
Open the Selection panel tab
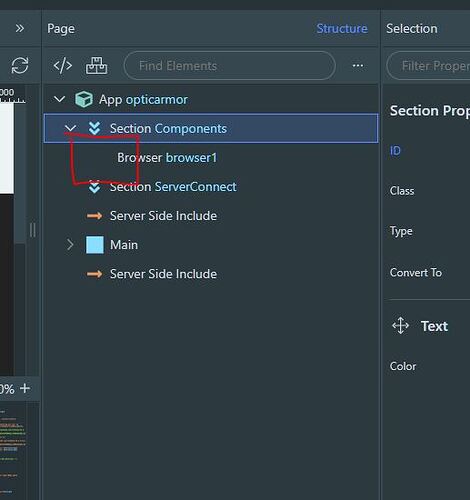(412, 29)
